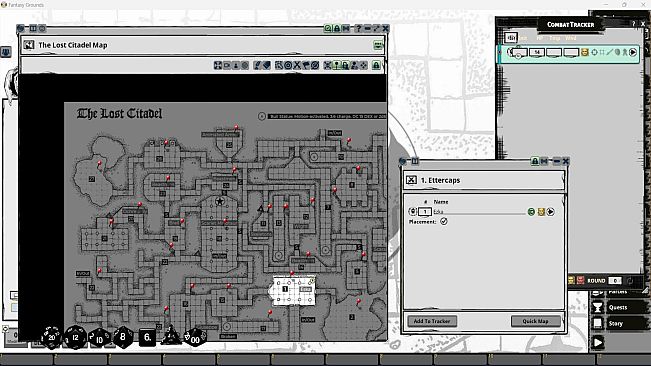The height and width of the screenshot is (366, 651).
Task: Roll the d20 die
Action: (51, 337)
